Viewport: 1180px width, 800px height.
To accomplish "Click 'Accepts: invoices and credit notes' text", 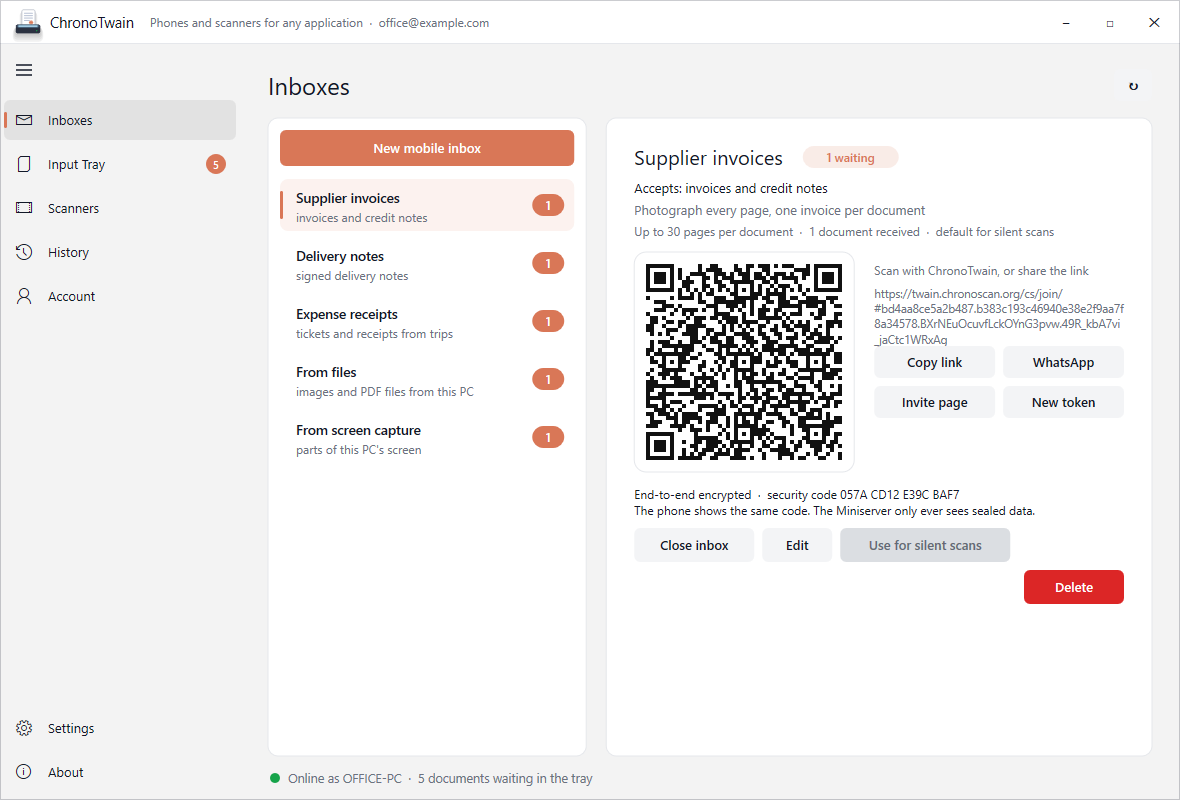I will pyautogui.click(x=731, y=188).
